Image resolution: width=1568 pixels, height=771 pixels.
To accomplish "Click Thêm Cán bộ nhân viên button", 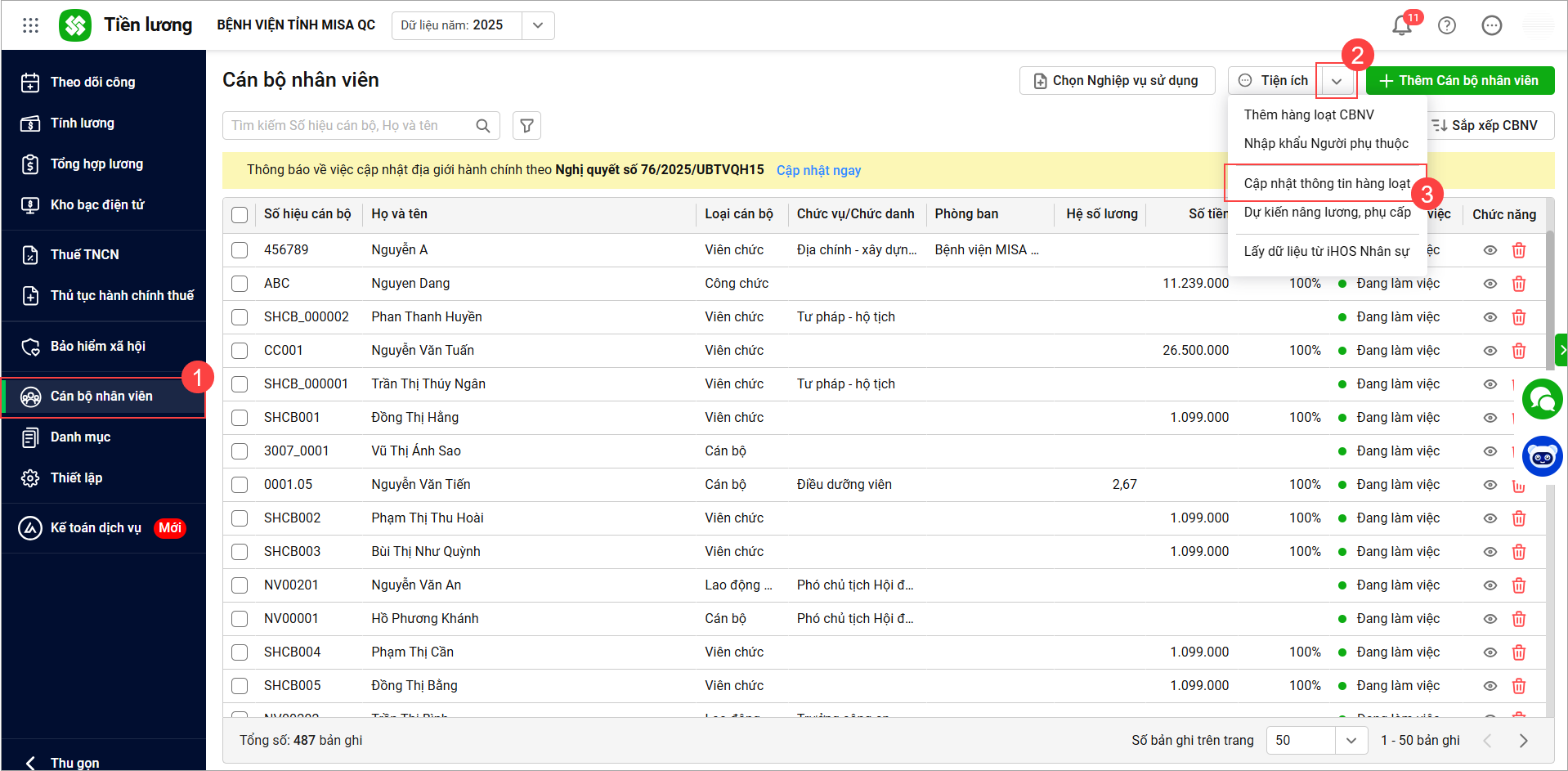I will click(x=1459, y=81).
